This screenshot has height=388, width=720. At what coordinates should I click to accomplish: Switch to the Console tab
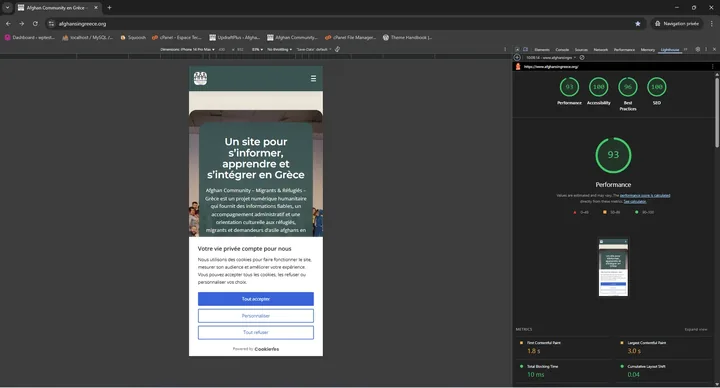click(562, 50)
